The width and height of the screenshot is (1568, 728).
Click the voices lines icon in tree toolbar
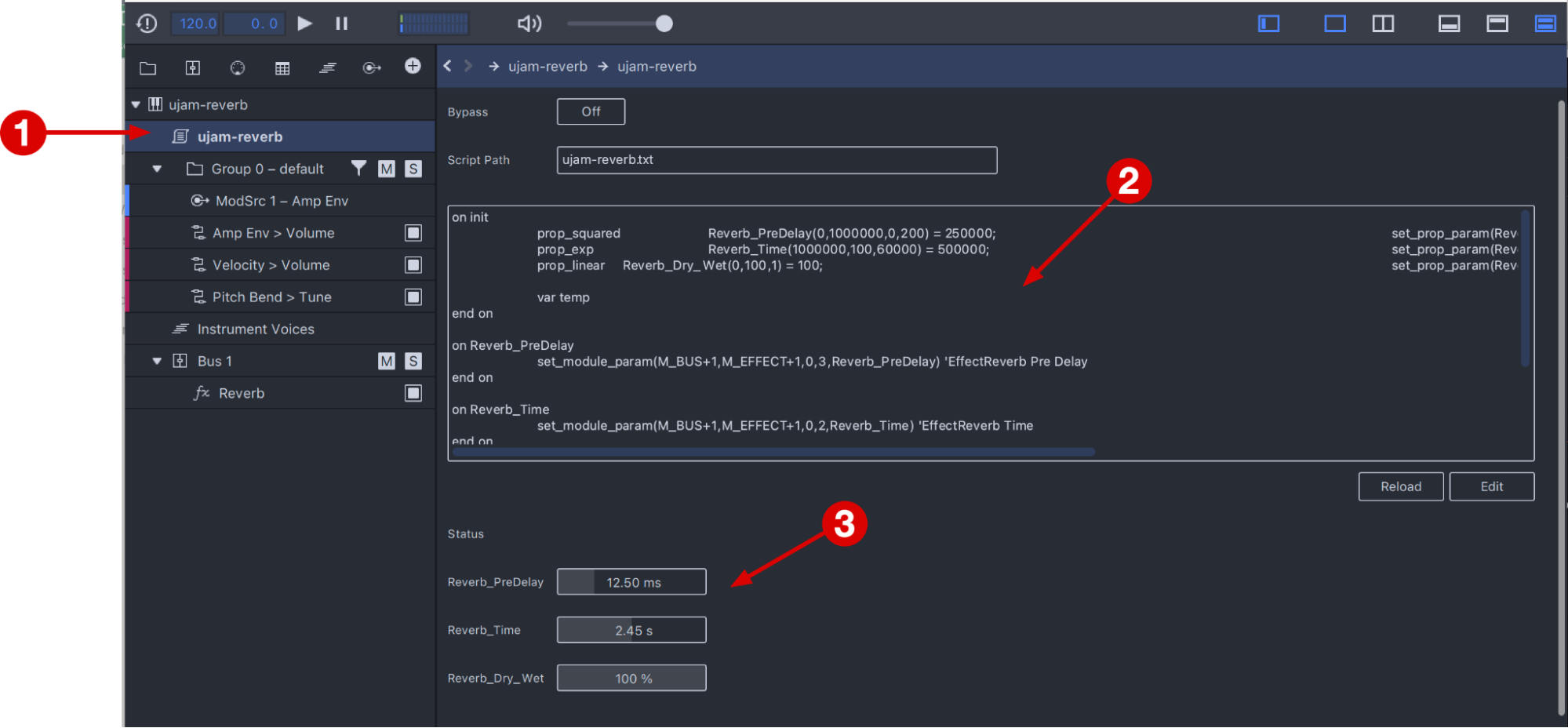click(328, 68)
